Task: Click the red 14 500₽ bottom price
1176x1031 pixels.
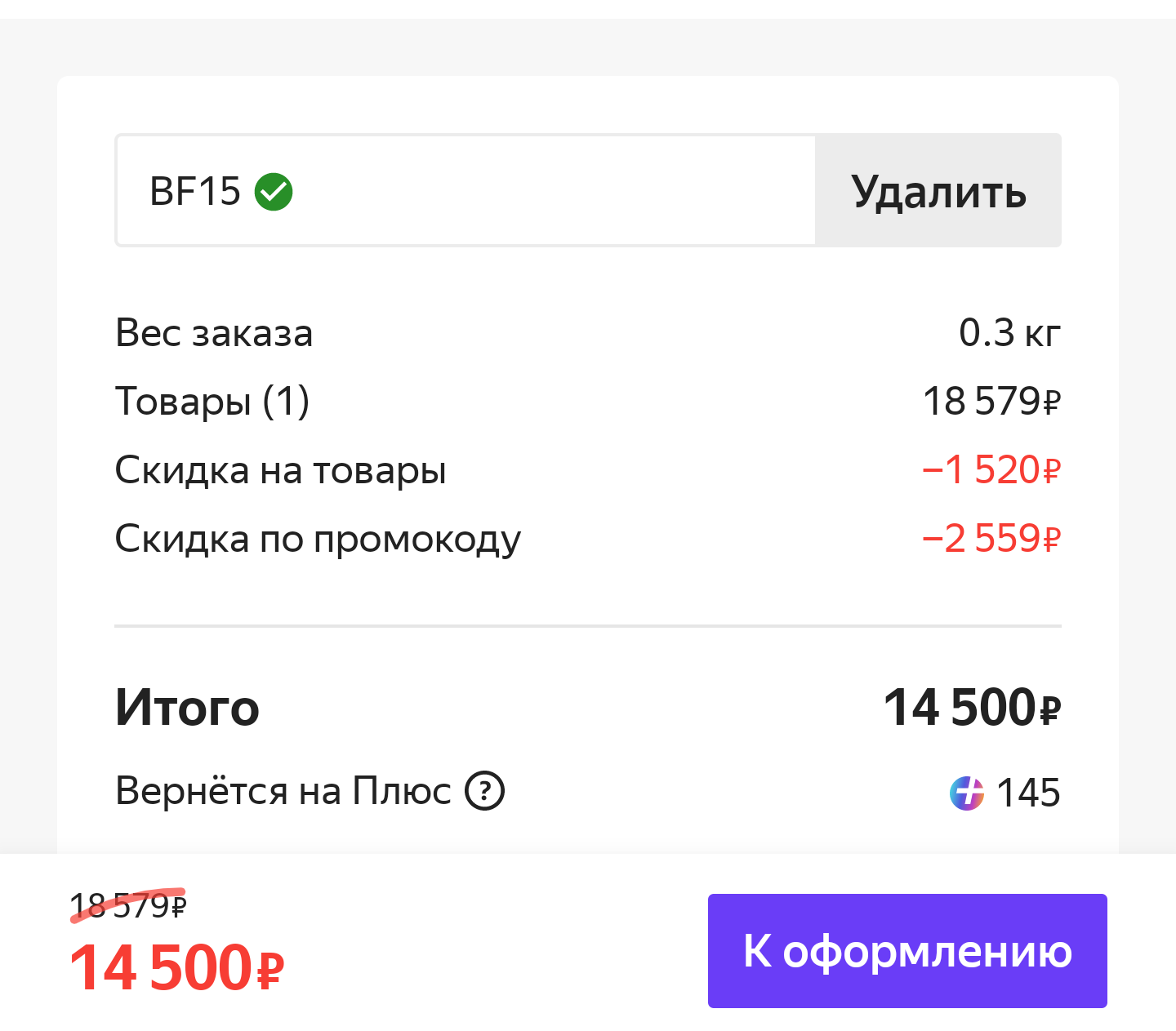Action: click(176, 968)
